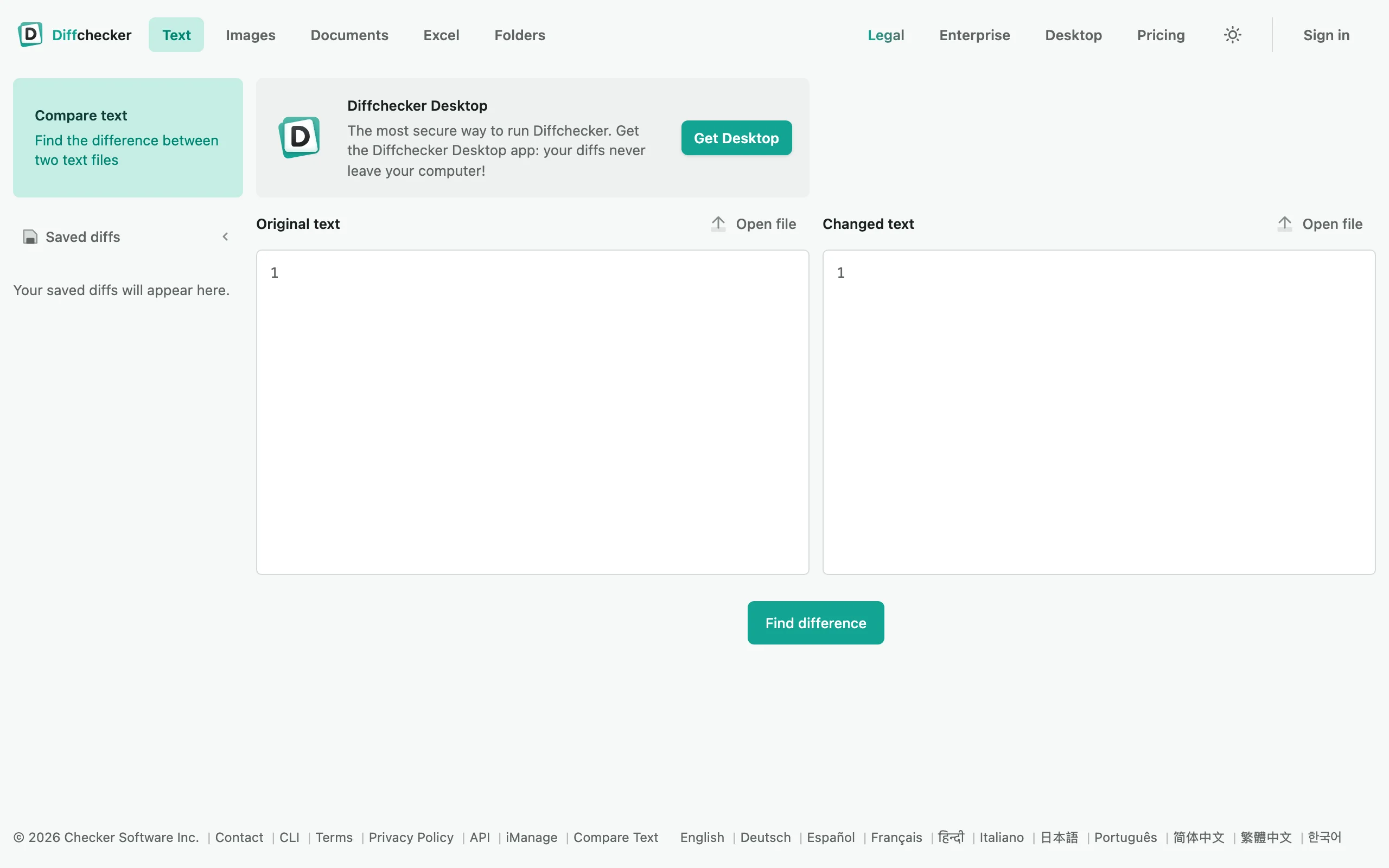1389x868 pixels.
Task: Select the Text tab
Action: [x=176, y=35]
